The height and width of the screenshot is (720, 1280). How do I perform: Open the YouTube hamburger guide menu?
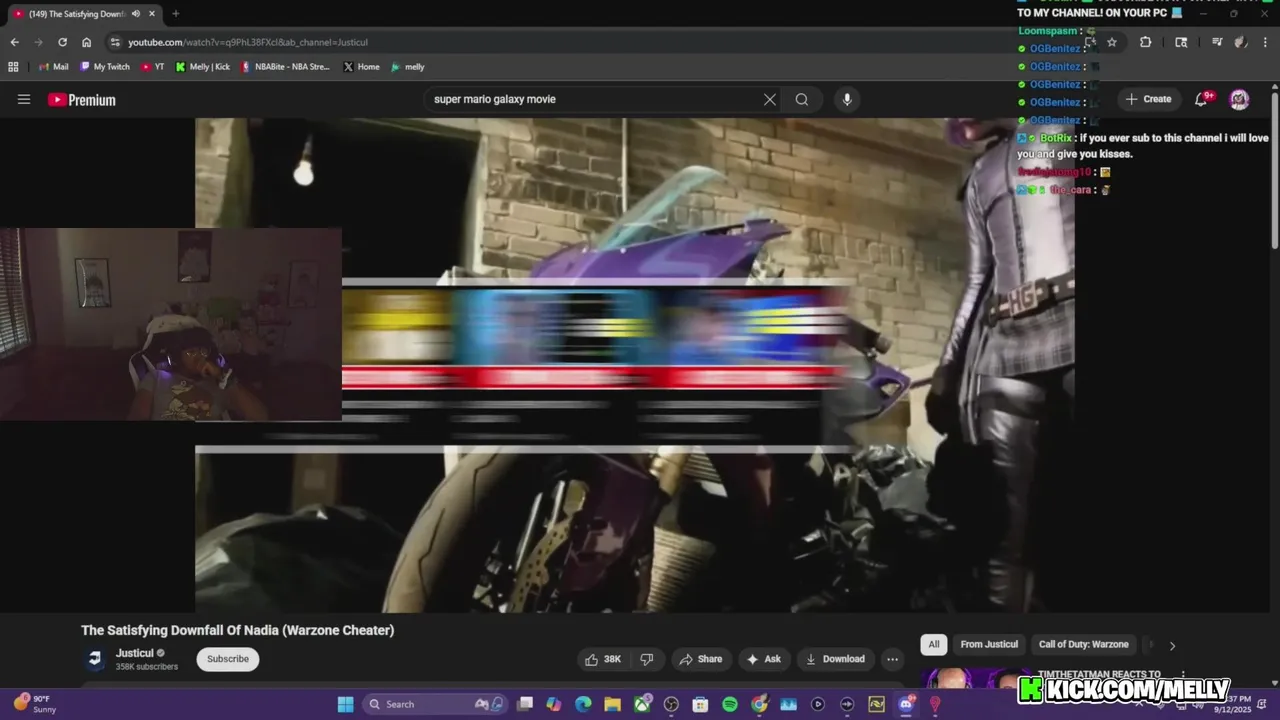pos(24,99)
